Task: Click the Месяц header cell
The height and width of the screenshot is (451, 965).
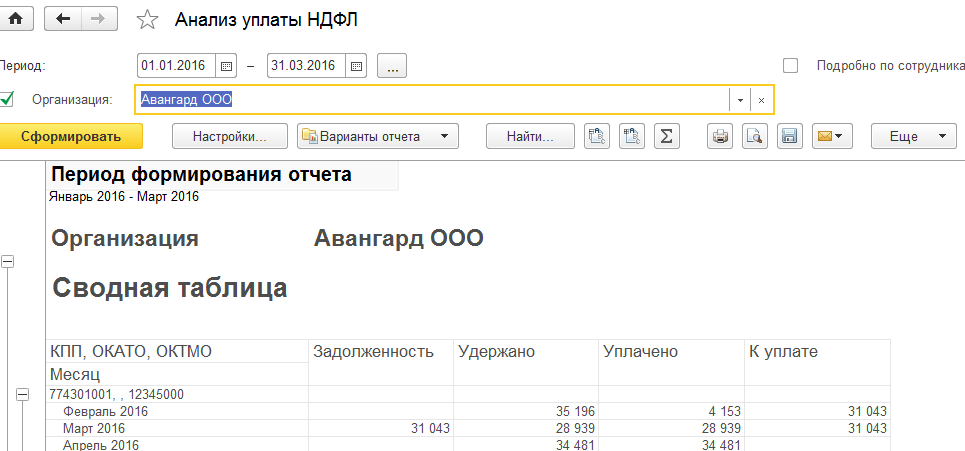Action: 177,374
